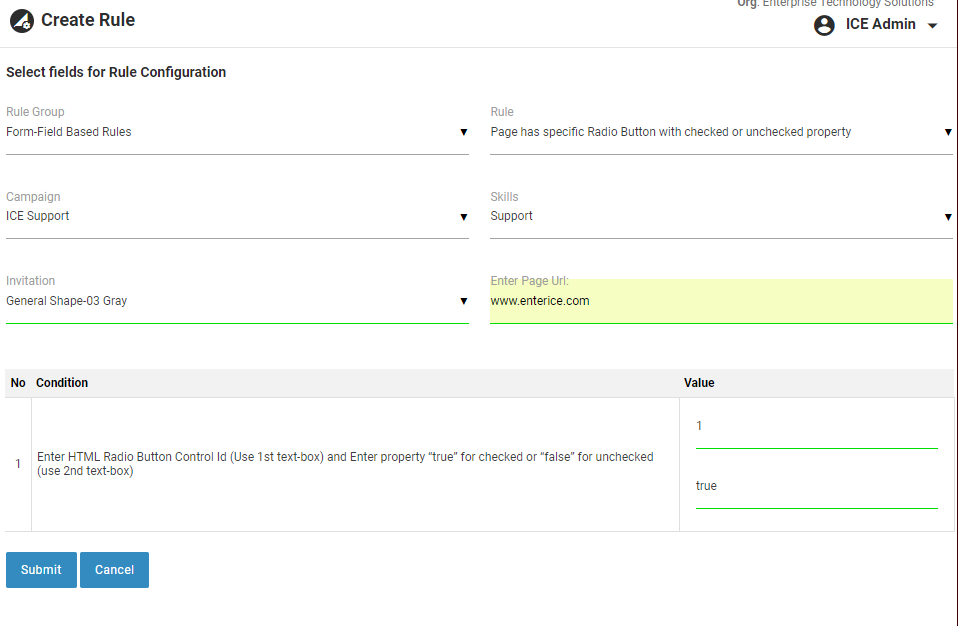
Task: Click the user avatar icon
Action: (x=824, y=25)
